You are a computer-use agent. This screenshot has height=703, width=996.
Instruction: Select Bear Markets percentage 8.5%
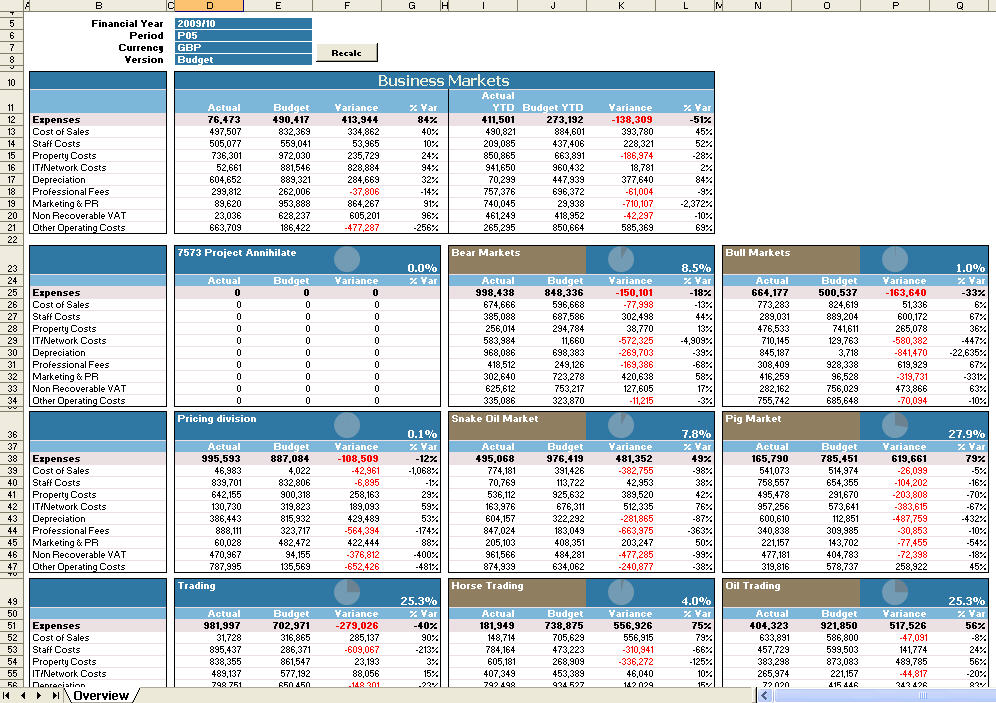pyautogui.click(x=696, y=268)
